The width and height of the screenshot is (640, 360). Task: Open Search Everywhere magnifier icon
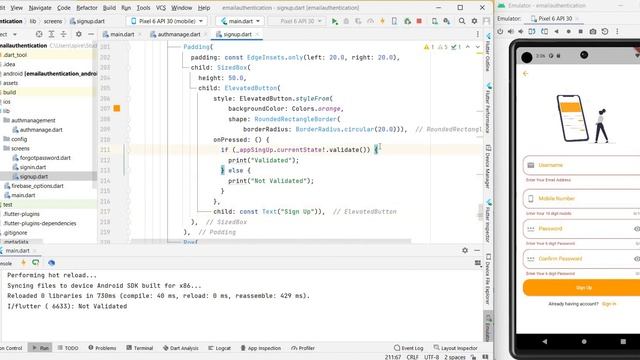[x=462, y=21]
